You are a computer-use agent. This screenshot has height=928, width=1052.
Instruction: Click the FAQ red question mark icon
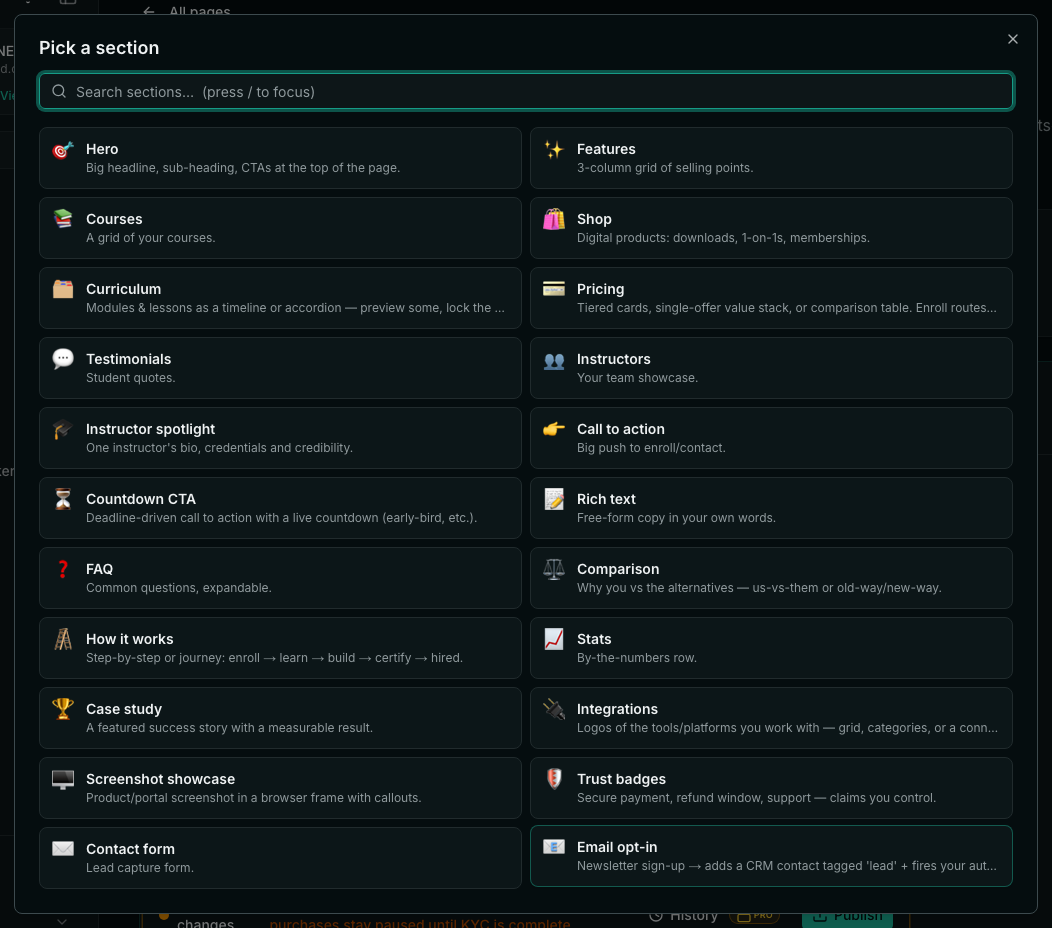coord(63,569)
